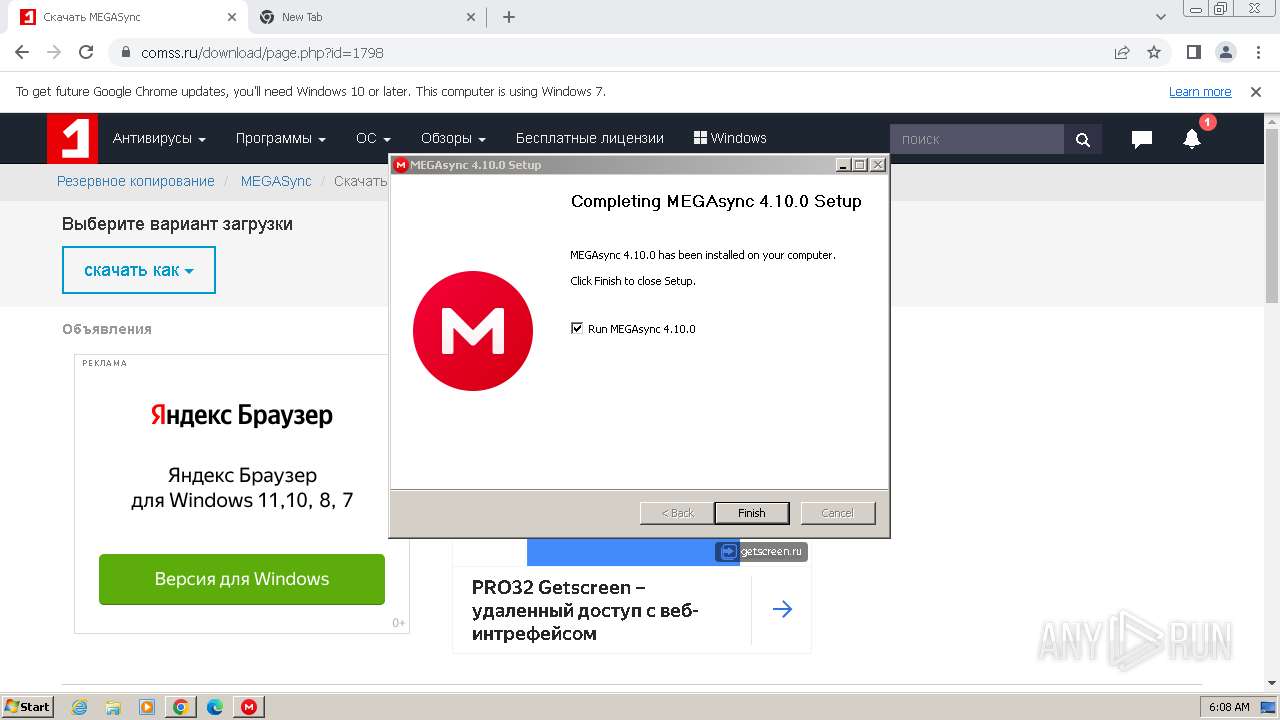Open Бесплатные лицензии menu item
Viewport: 1280px width, 720px height.
coord(590,138)
